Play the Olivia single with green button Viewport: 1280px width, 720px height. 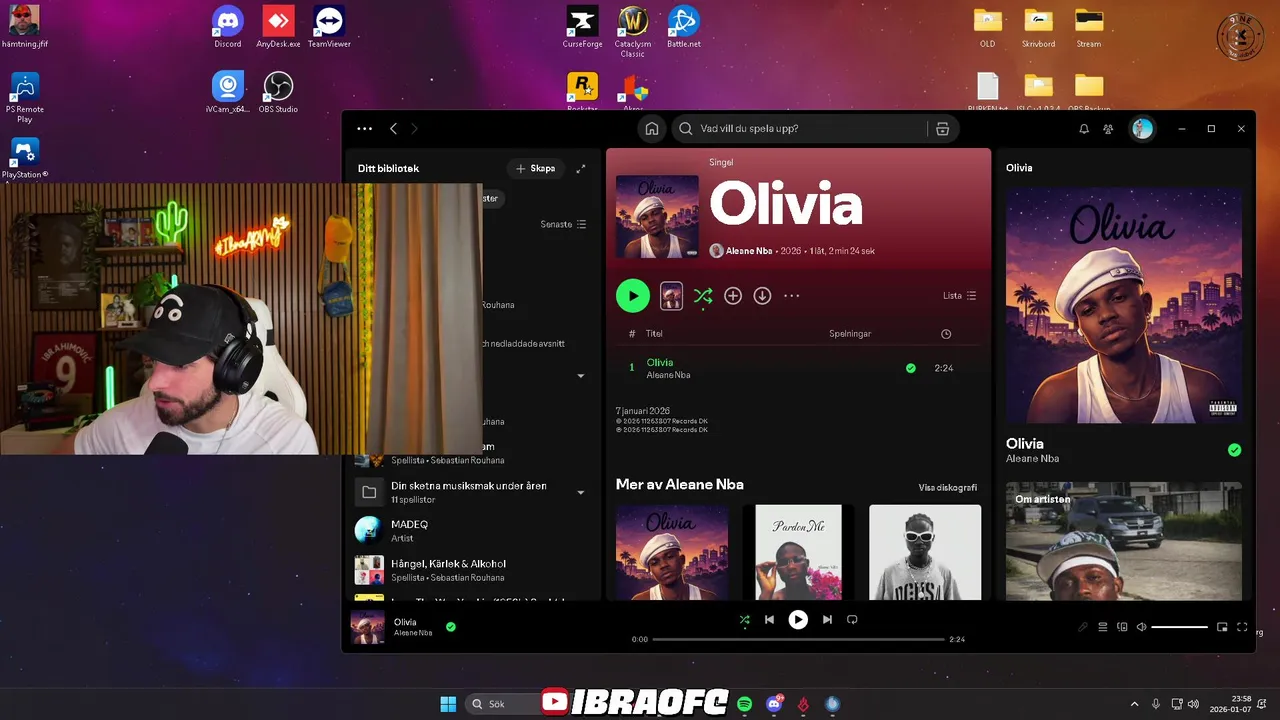tap(633, 296)
